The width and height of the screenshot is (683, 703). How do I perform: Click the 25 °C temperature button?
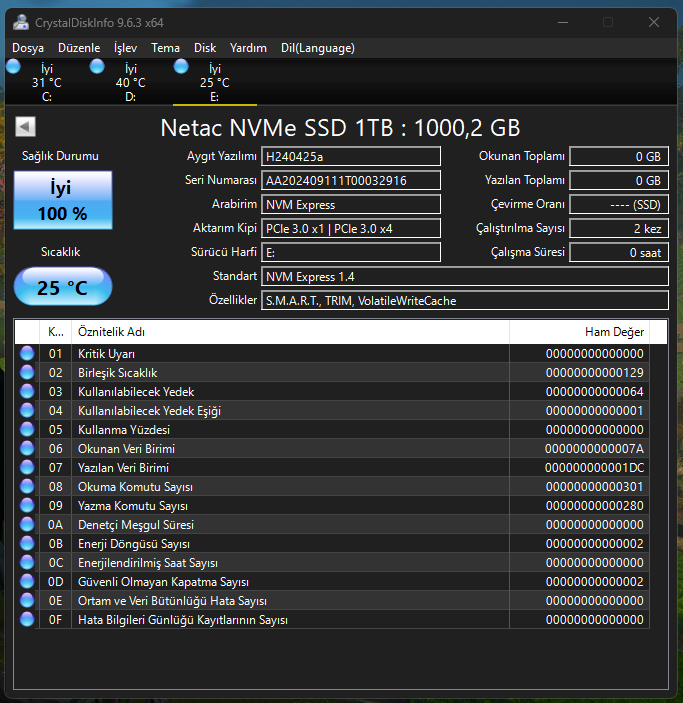63,286
